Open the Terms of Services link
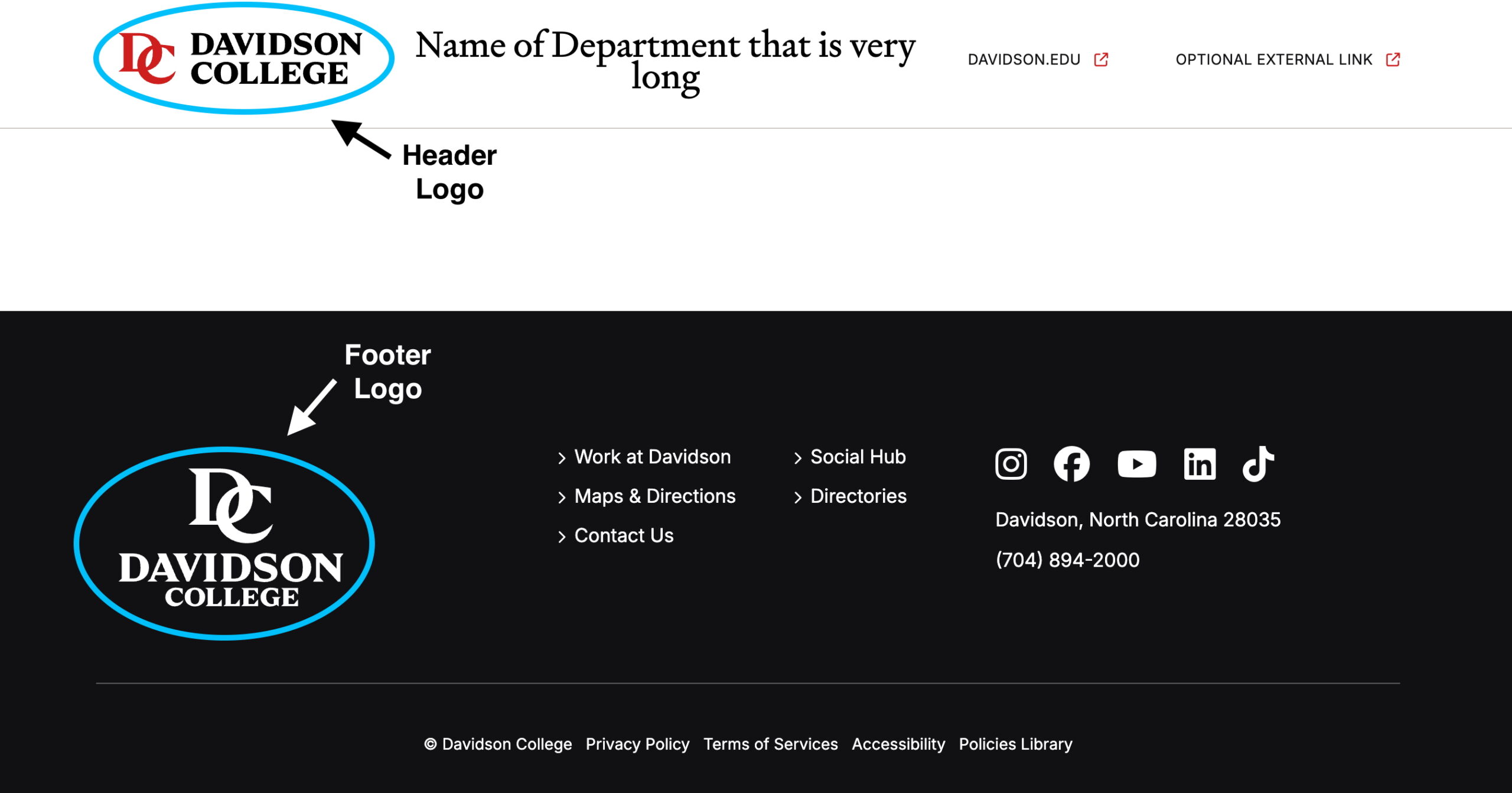Image resolution: width=1512 pixels, height=793 pixels. click(x=770, y=744)
